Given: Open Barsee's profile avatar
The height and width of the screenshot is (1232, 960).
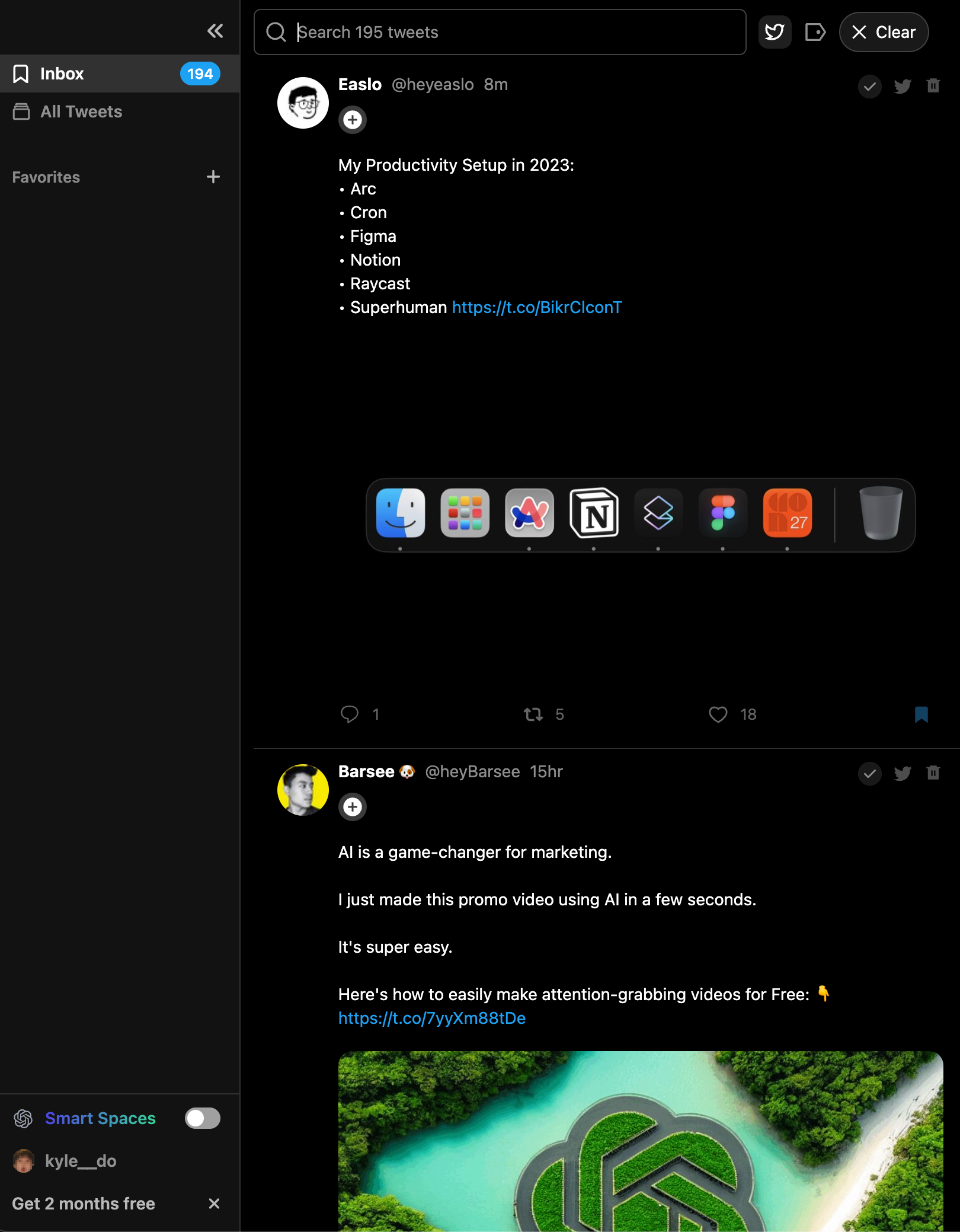Looking at the screenshot, I should [303, 790].
